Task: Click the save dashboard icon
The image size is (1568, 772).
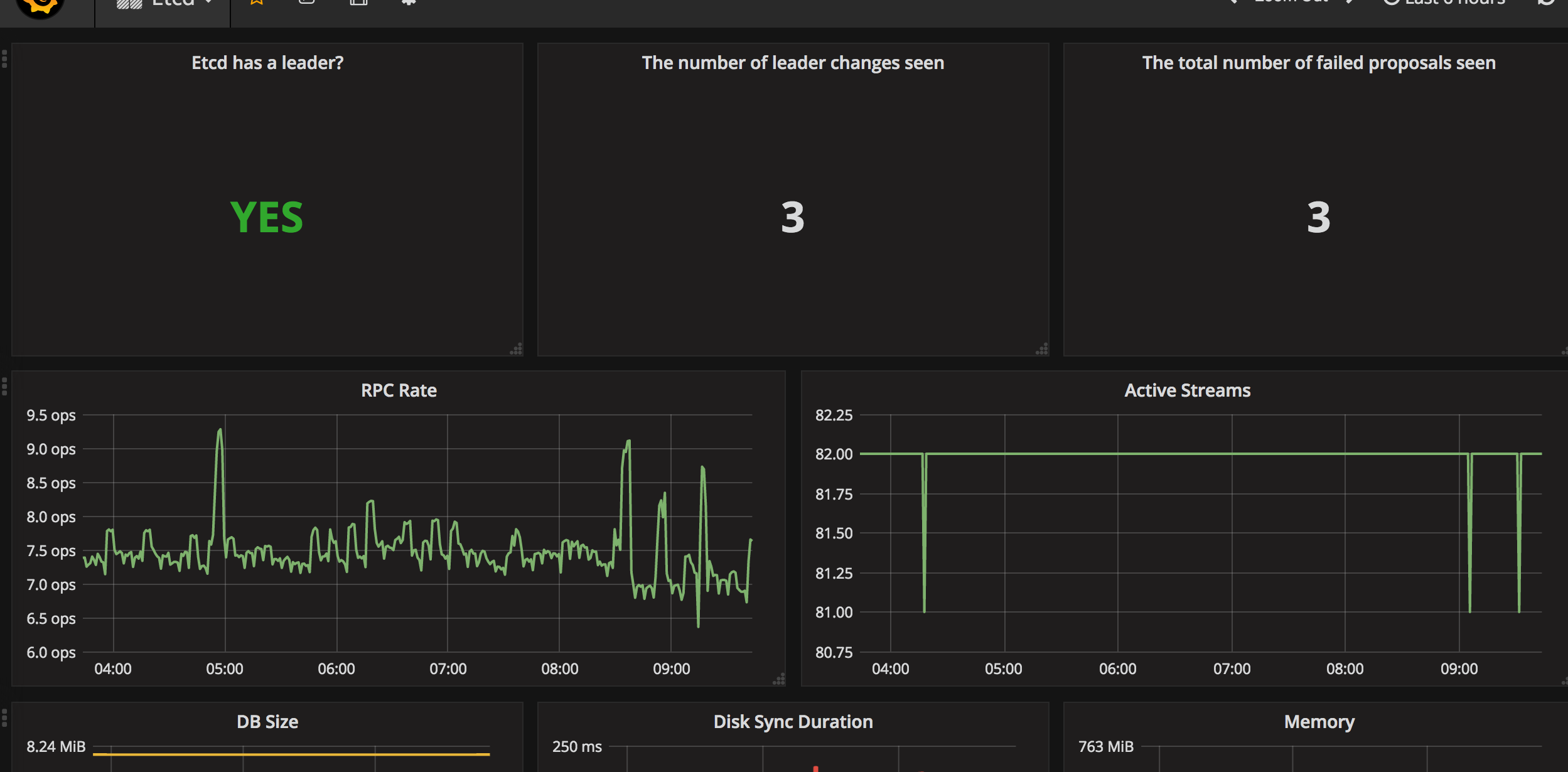Action: point(358,3)
